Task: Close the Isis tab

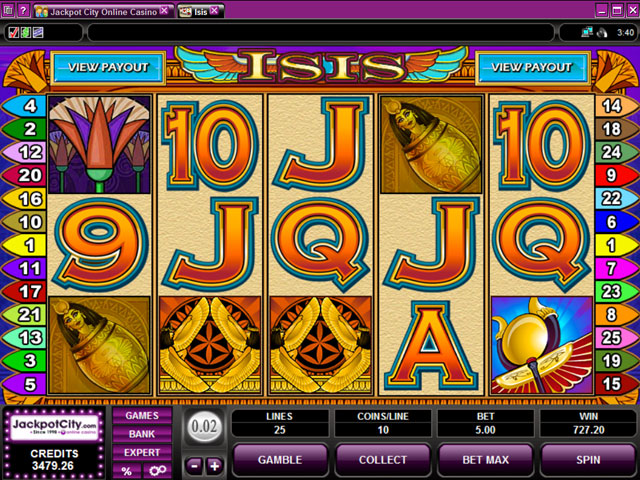Action: [214, 11]
